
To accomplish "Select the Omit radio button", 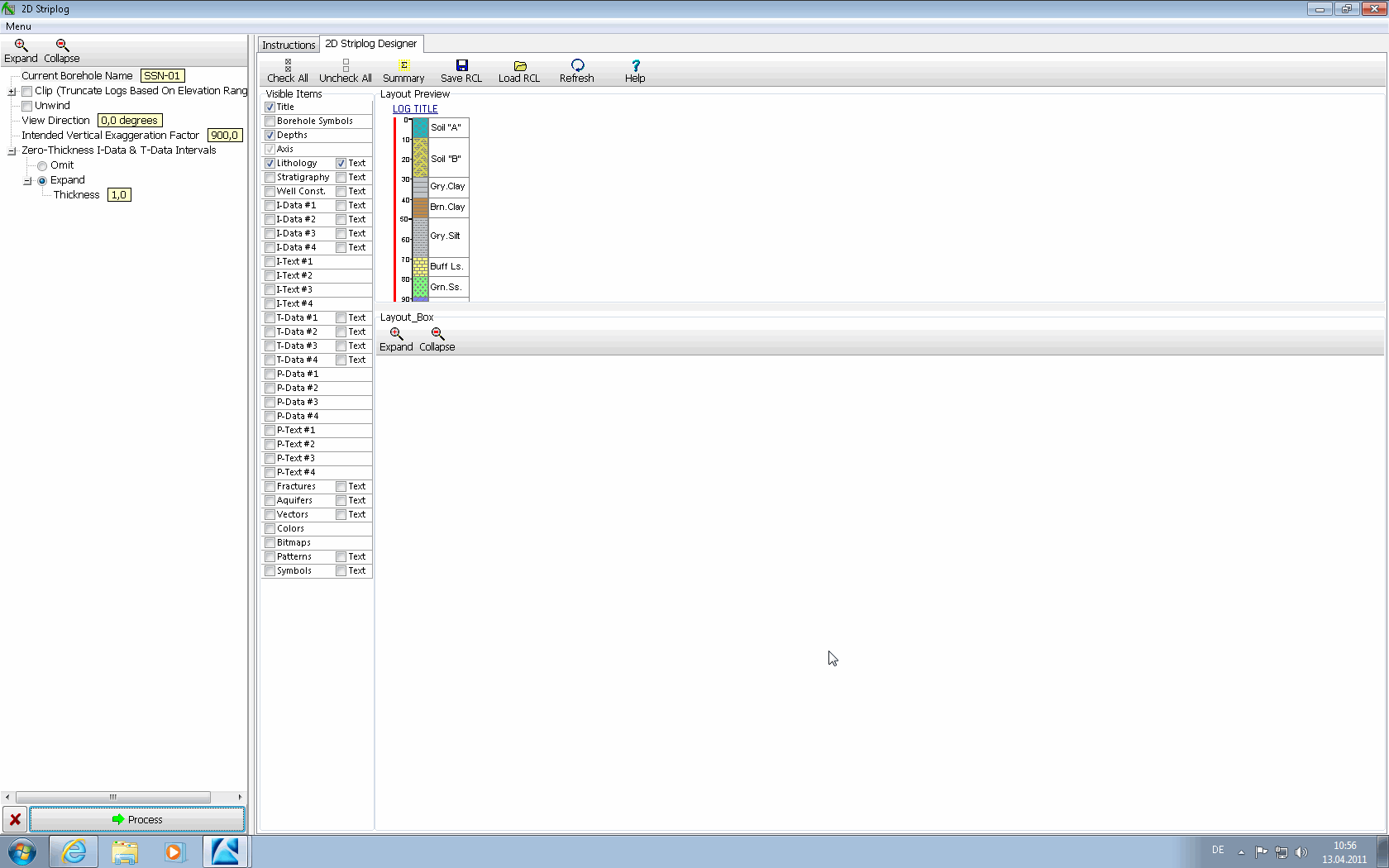I will pyautogui.click(x=42, y=165).
